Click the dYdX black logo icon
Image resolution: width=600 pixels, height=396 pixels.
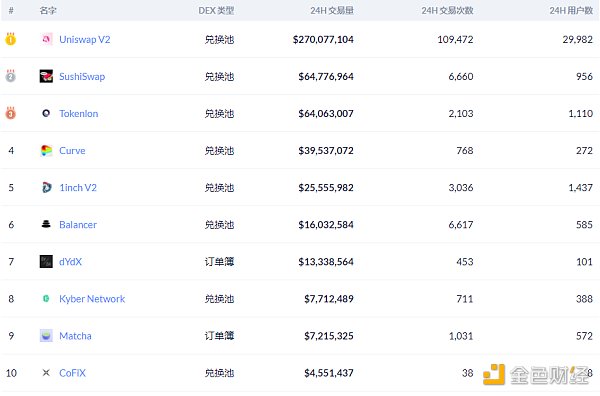pos(46,262)
